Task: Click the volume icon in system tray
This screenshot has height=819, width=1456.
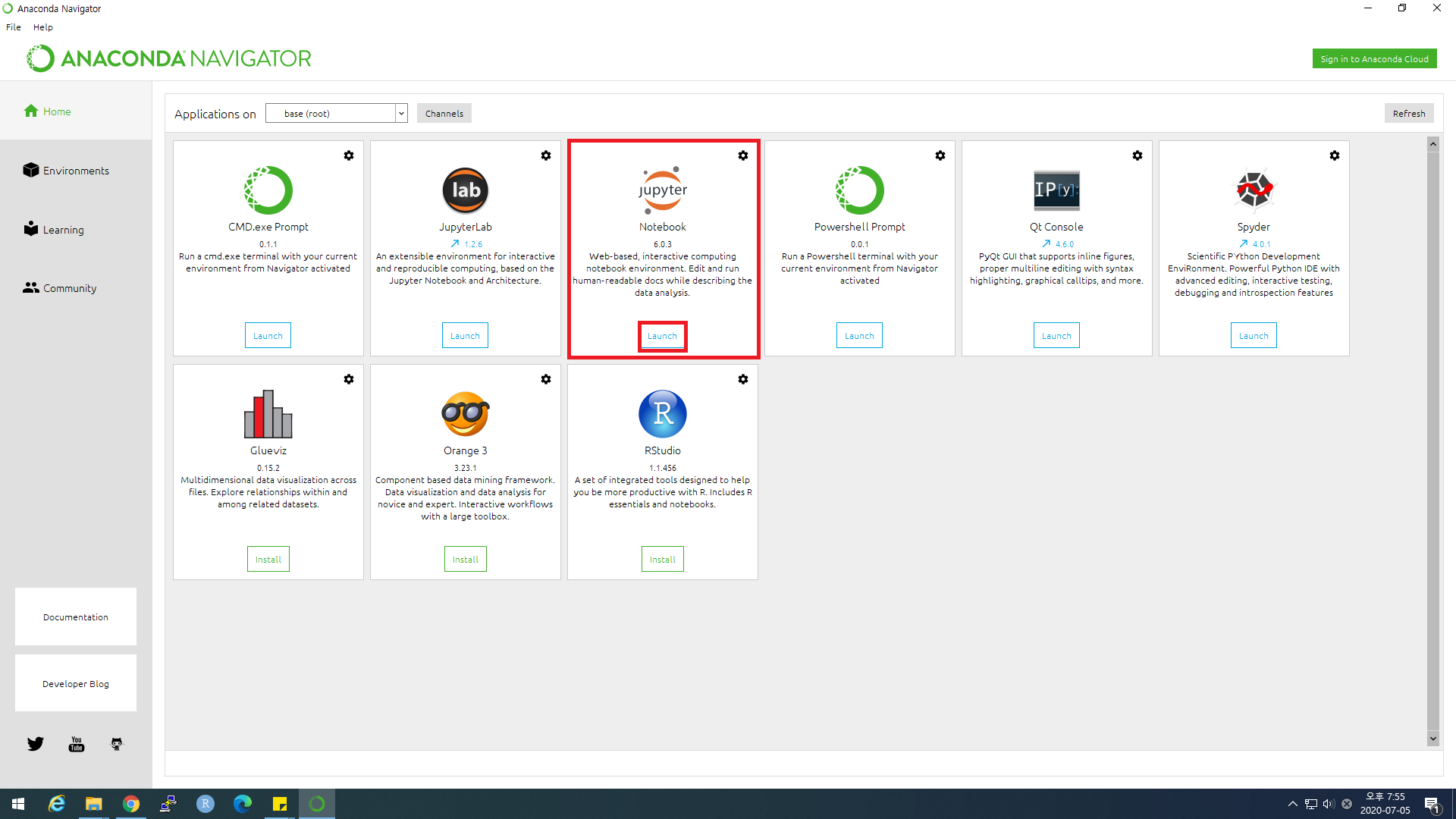Action: click(x=1329, y=804)
